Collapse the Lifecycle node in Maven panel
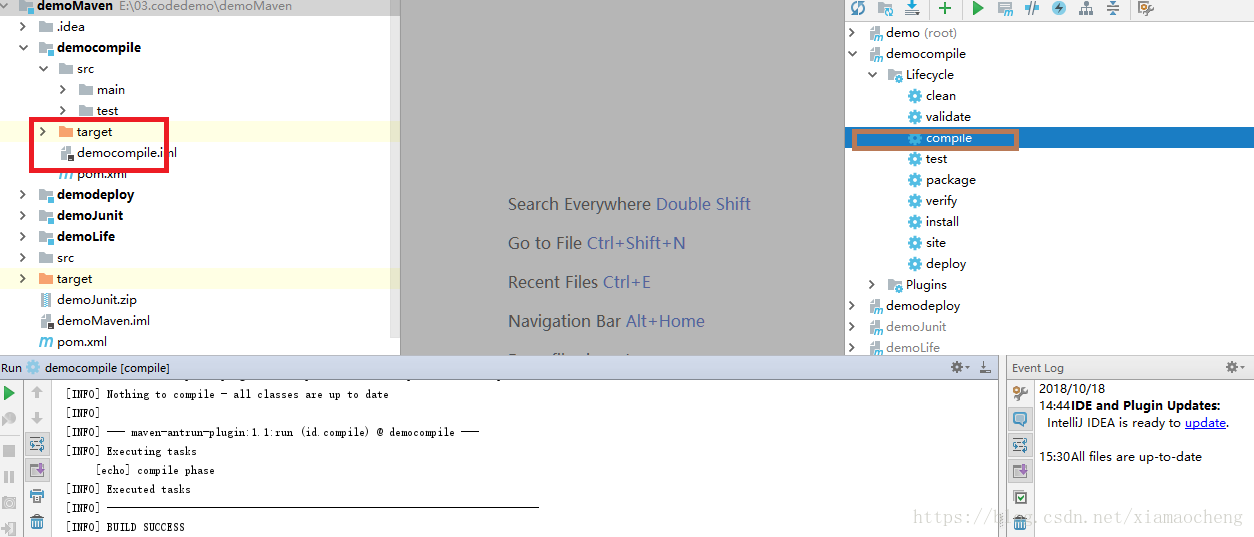The image size is (1254, 537). [872, 75]
